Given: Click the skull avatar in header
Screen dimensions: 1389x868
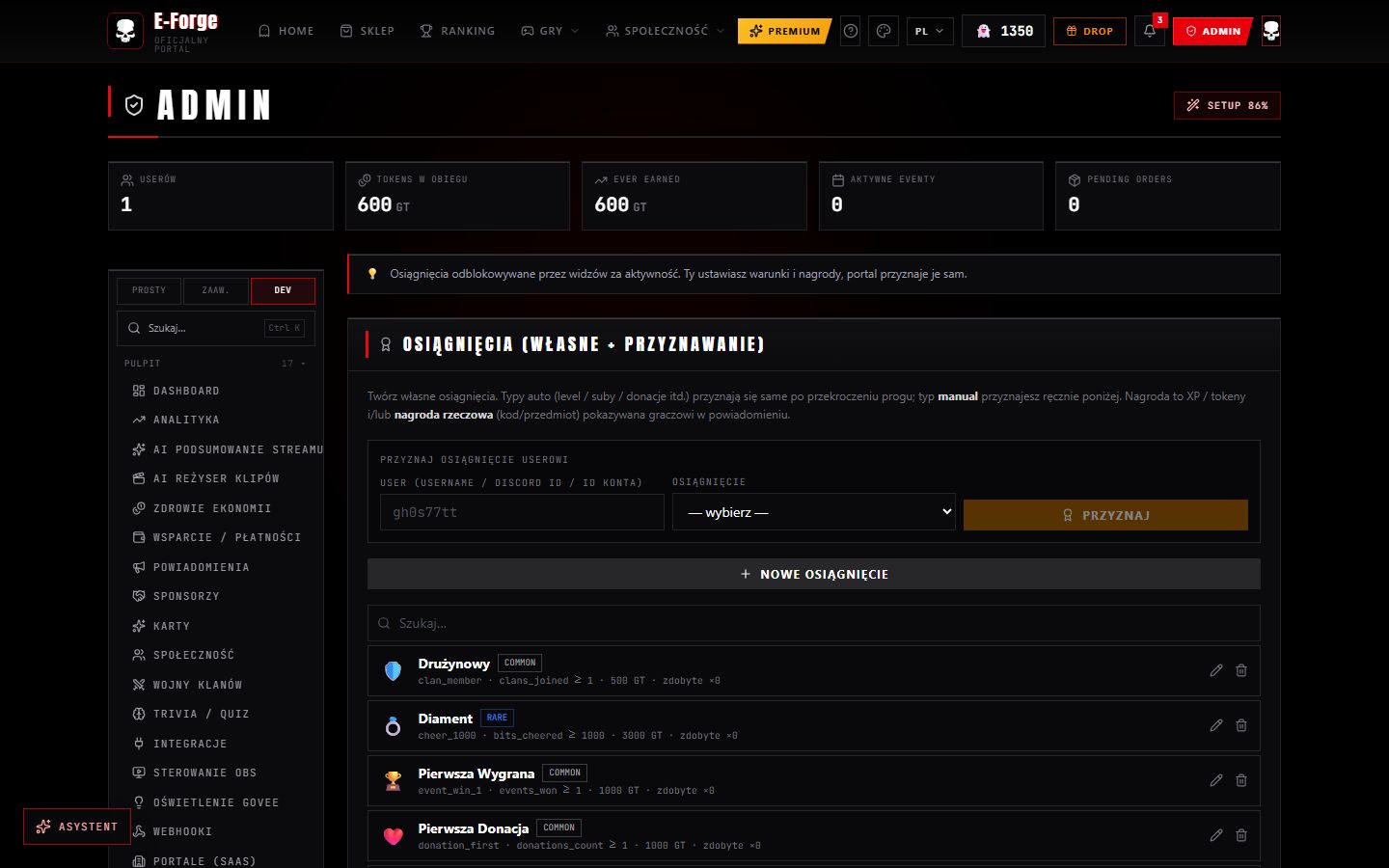Looking at the screenshot, I should coord(1271,31).
